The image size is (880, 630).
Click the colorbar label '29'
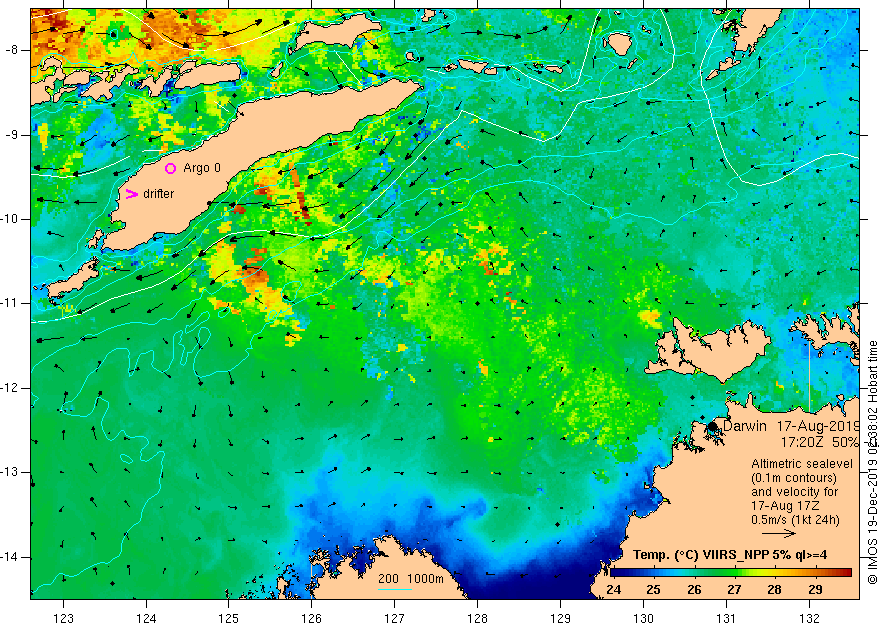coord(815,590)
